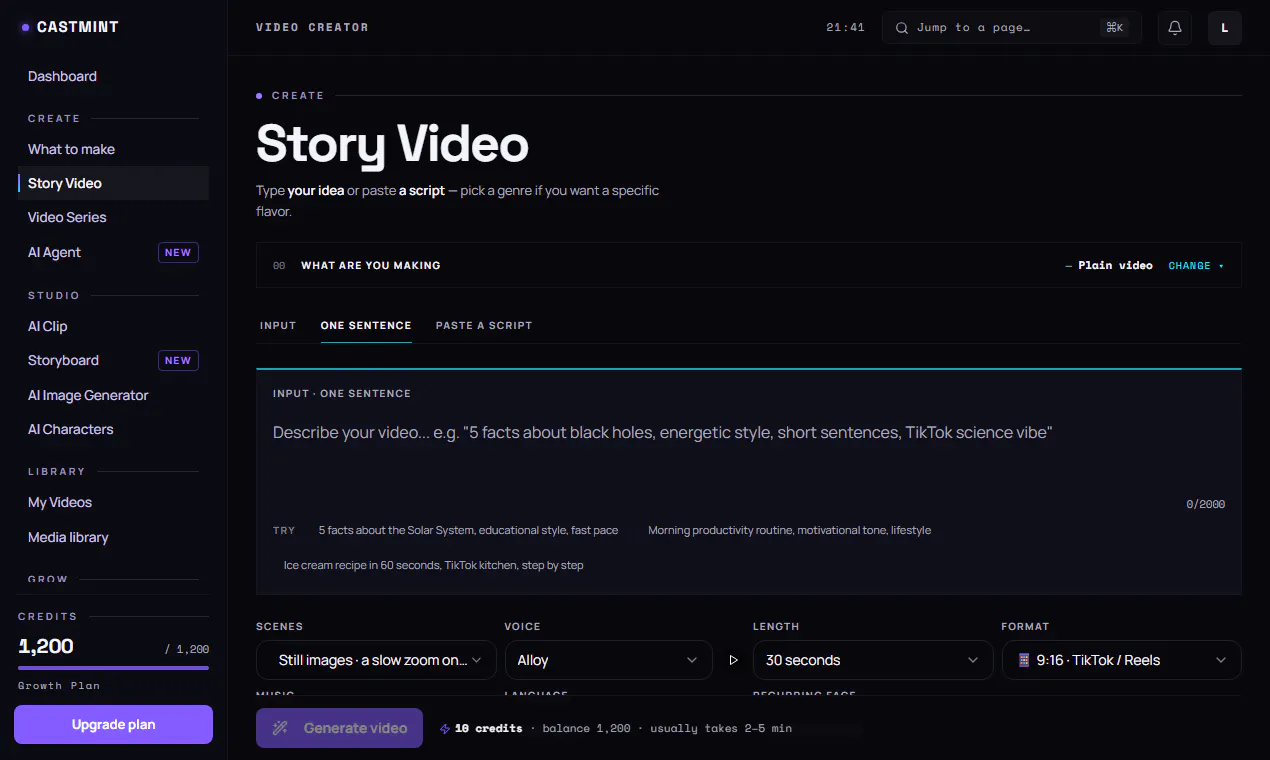Click the Plain video label
1270x760 pixels.
point(1115,266)
